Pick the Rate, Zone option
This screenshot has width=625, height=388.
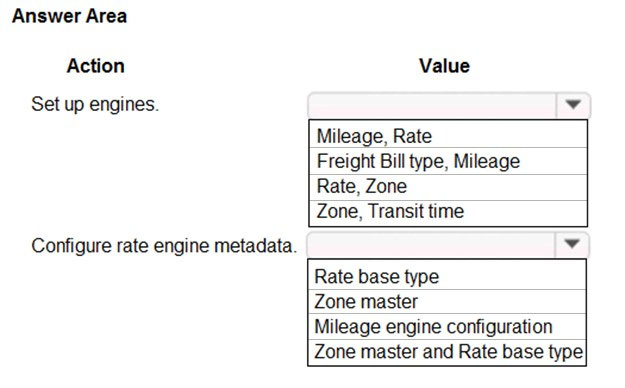coord(448,187)
